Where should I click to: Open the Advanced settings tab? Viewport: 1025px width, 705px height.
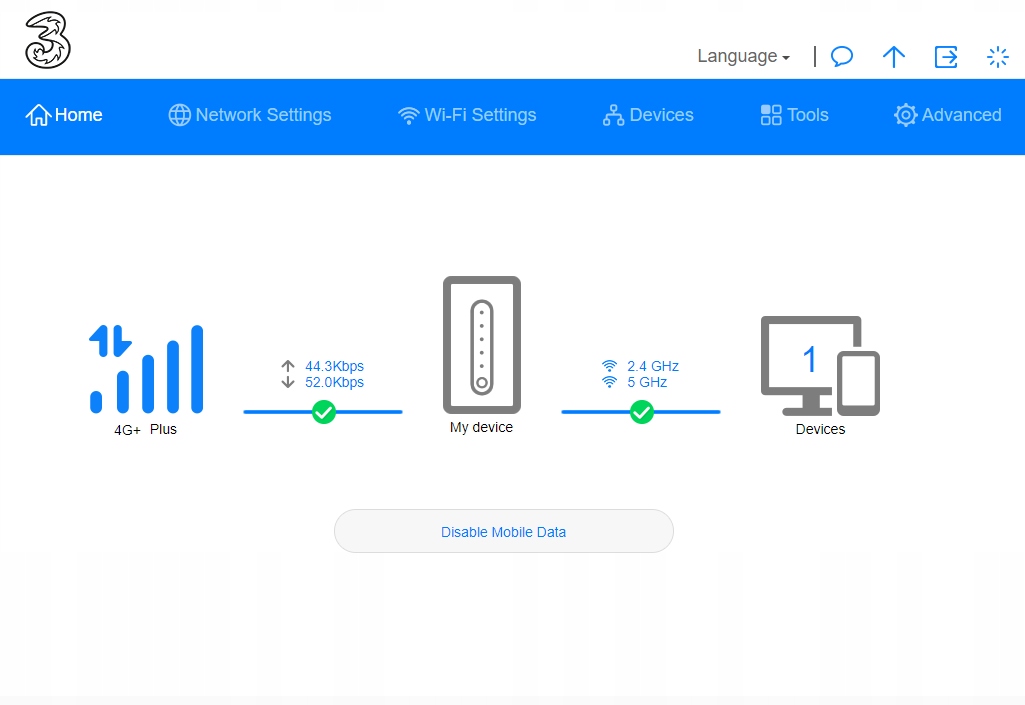coord(948,115)
